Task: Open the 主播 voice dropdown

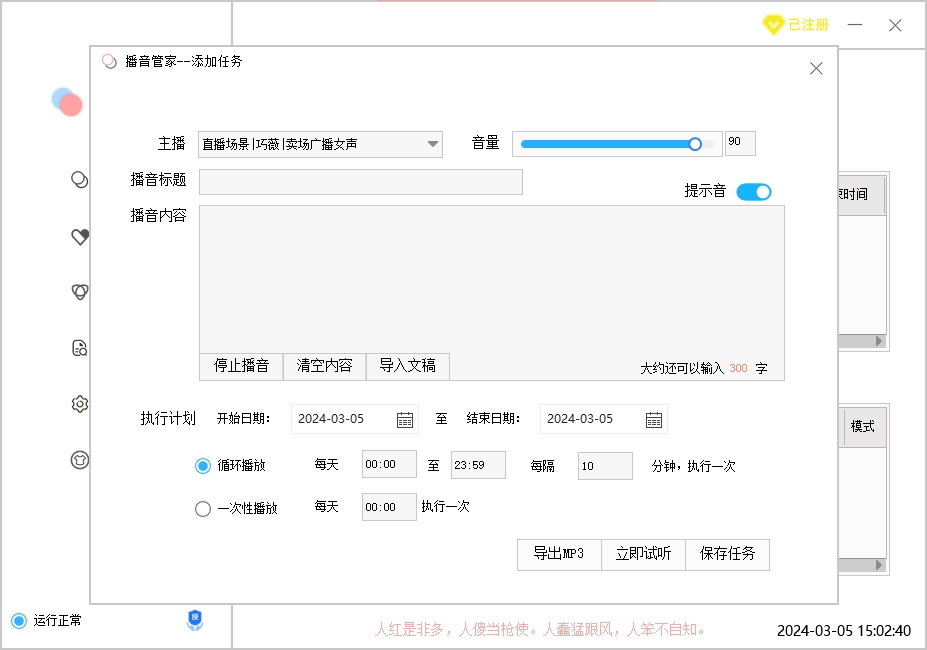Action: pyautogui.click(x=320, y=144)
